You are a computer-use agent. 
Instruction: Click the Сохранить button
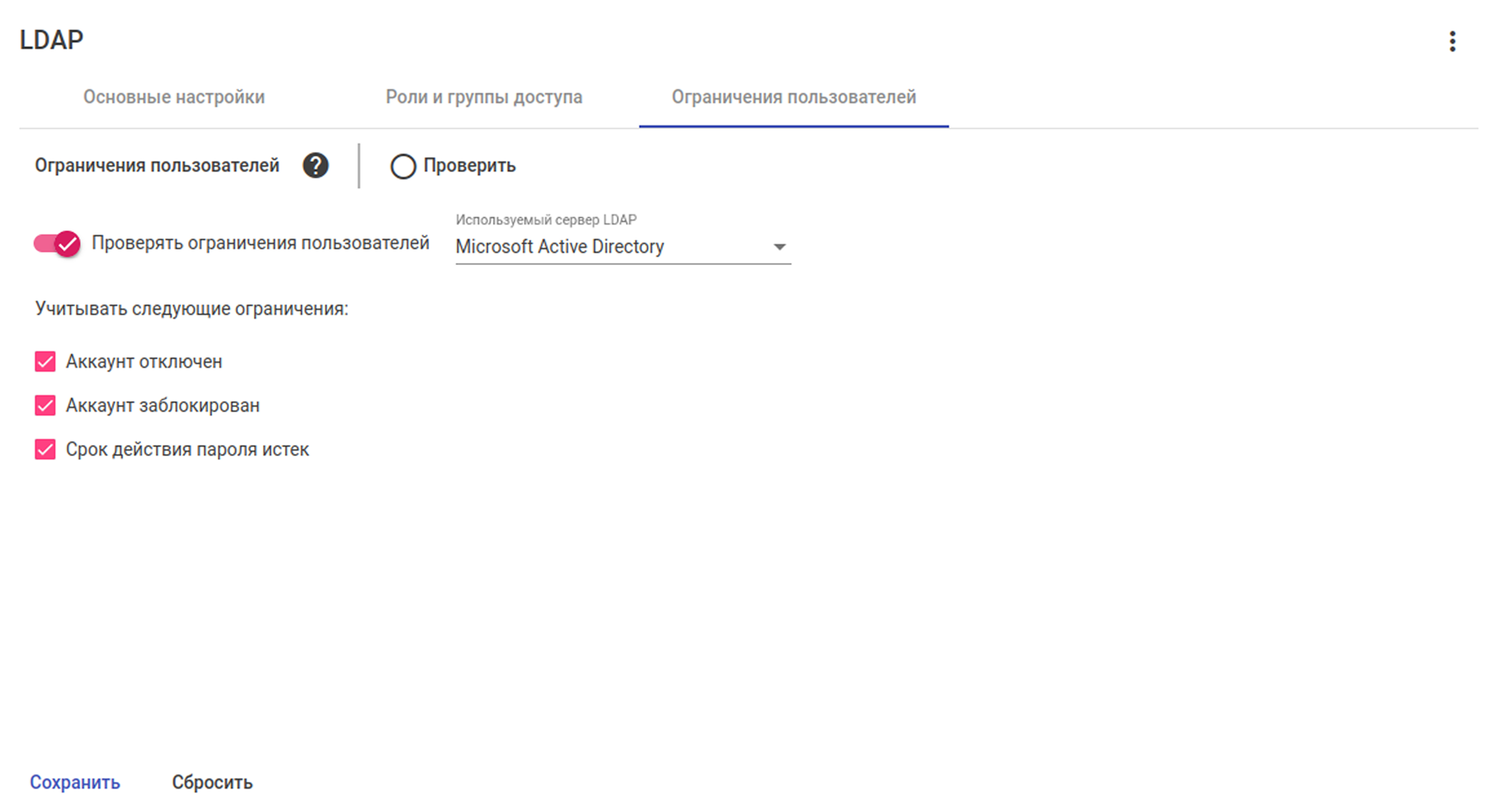75,782
